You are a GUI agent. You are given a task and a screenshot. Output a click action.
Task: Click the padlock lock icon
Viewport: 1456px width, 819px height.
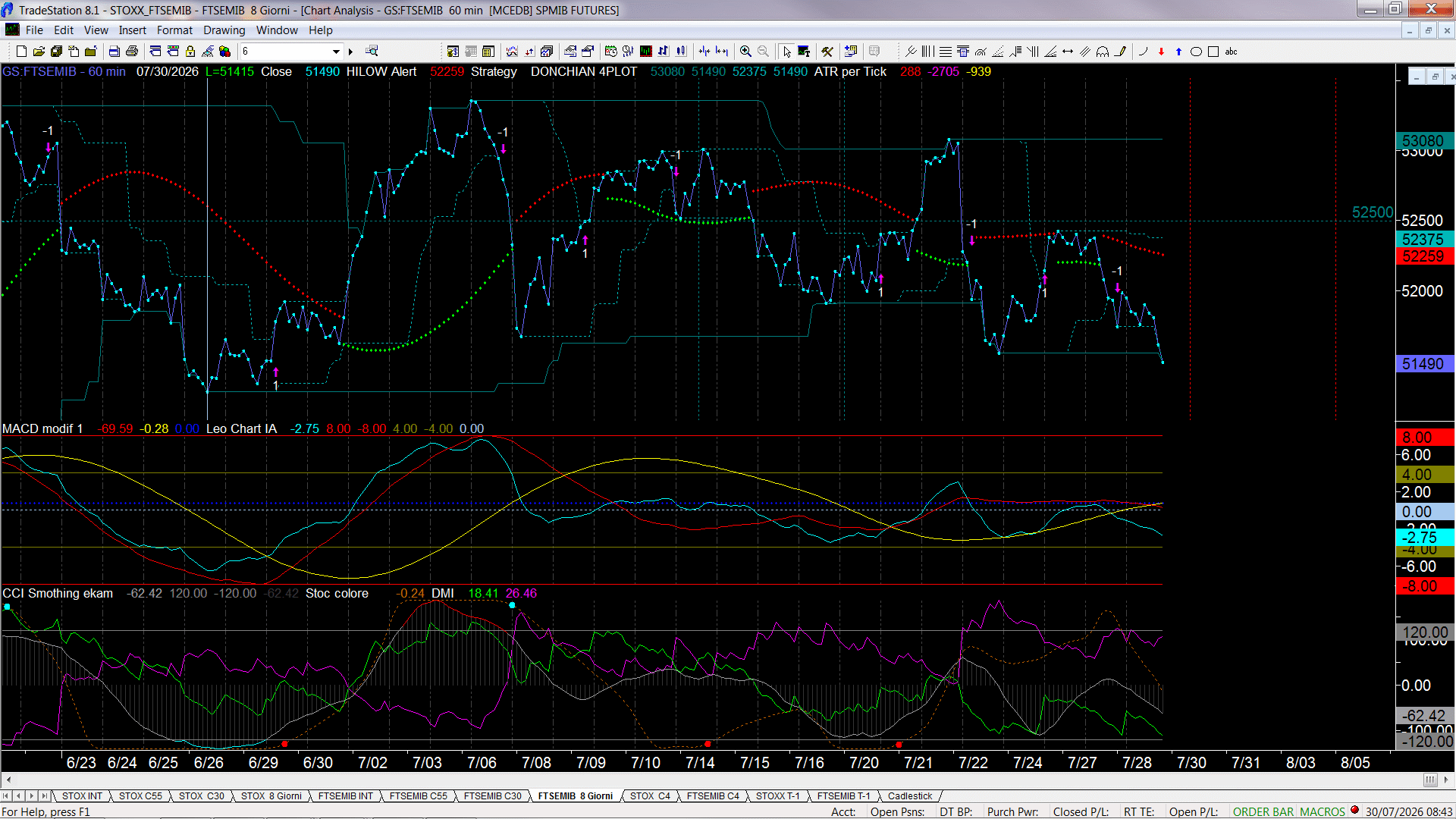pyautogui.click(x=190, y=52)
